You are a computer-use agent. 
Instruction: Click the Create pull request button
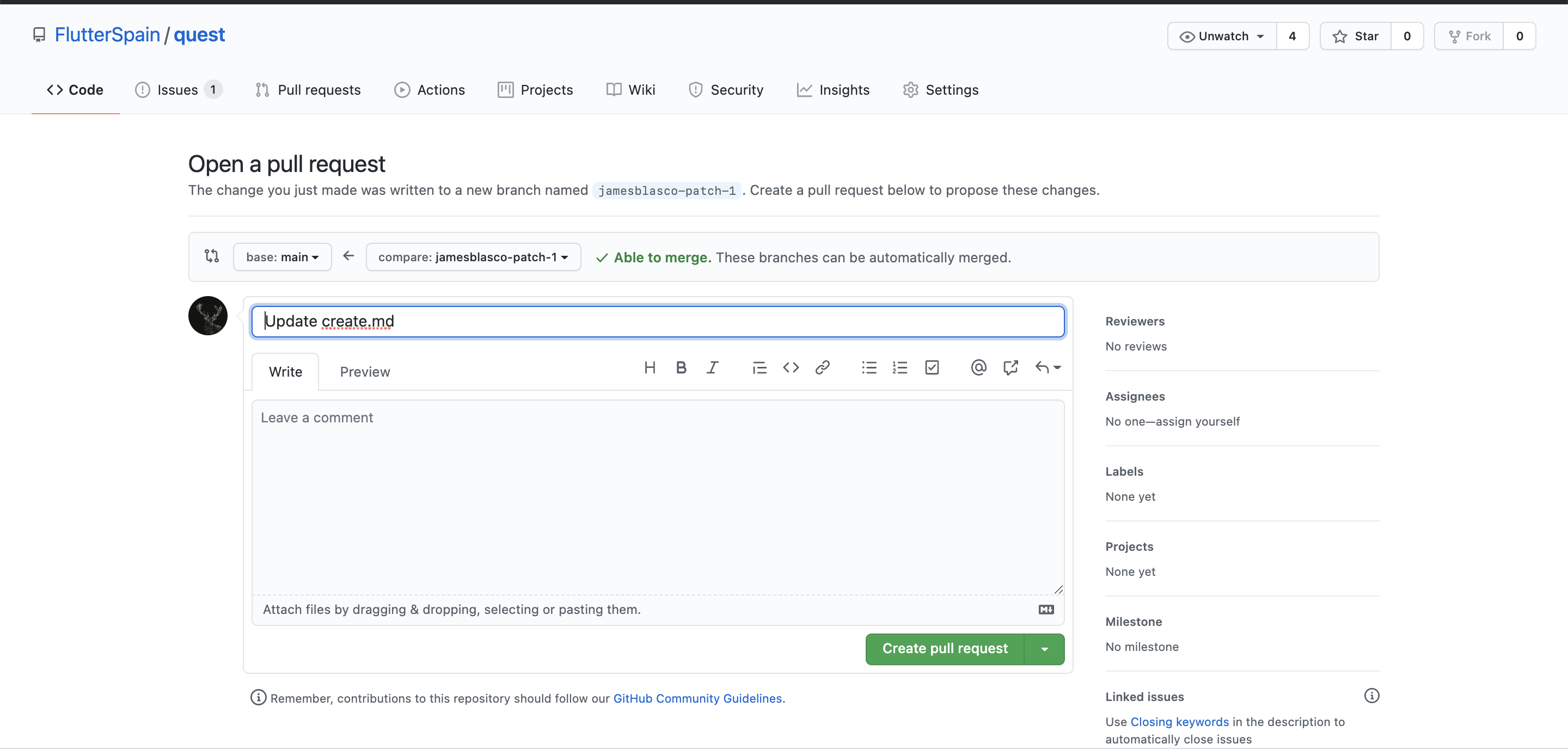pyautogui.click(x=945, y=649)
